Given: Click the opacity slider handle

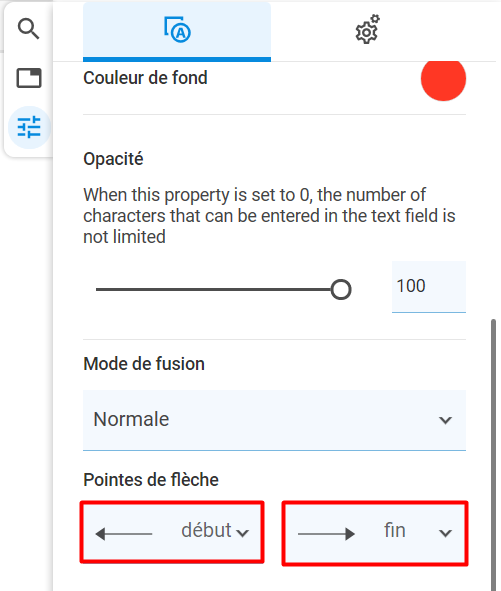Looking at the screenshot, I should (341, 289).
